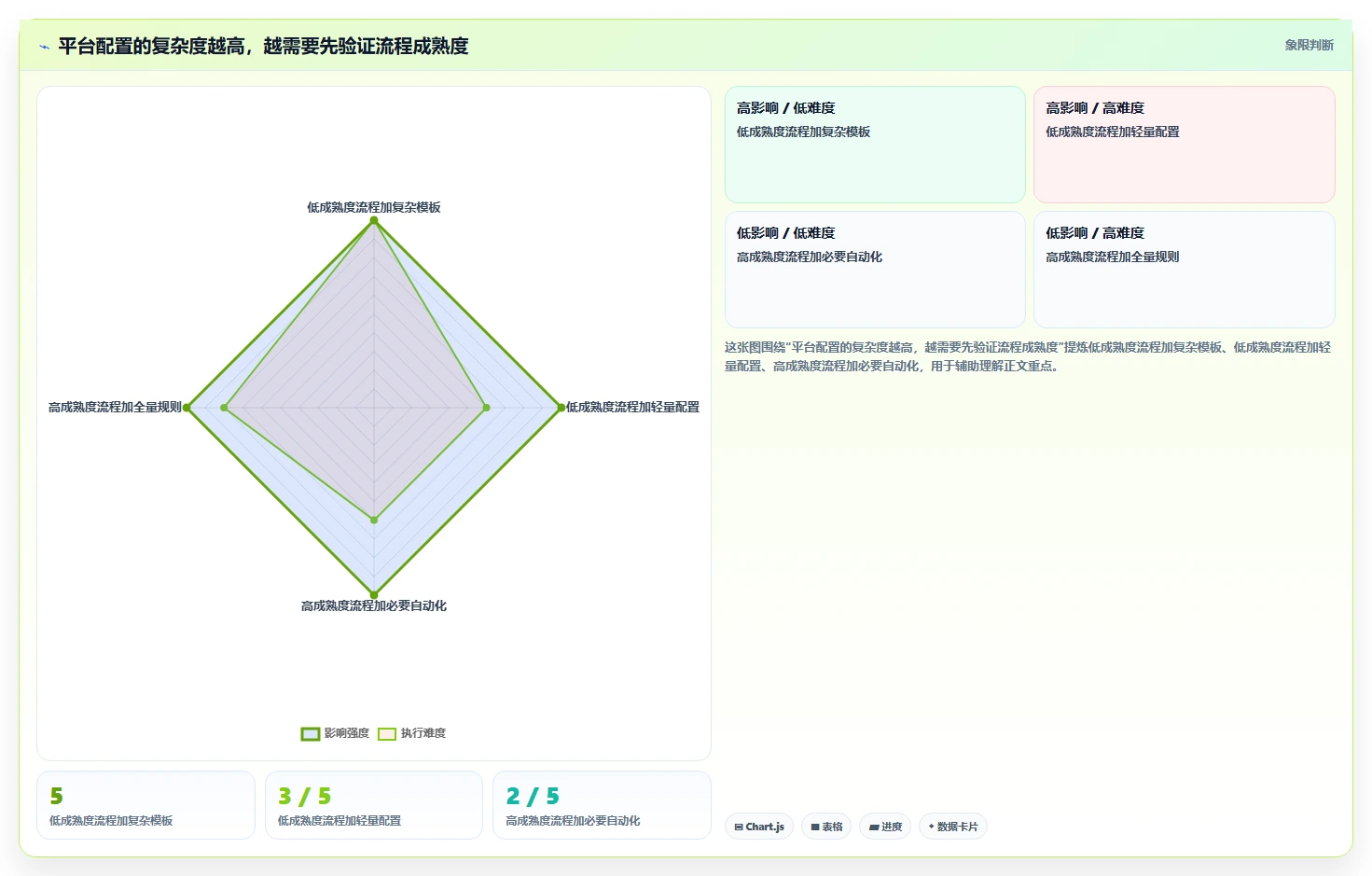Toggle the 影响强度 legend item
This screenshot has height=876, width=1372.
(x=335, y=733)
